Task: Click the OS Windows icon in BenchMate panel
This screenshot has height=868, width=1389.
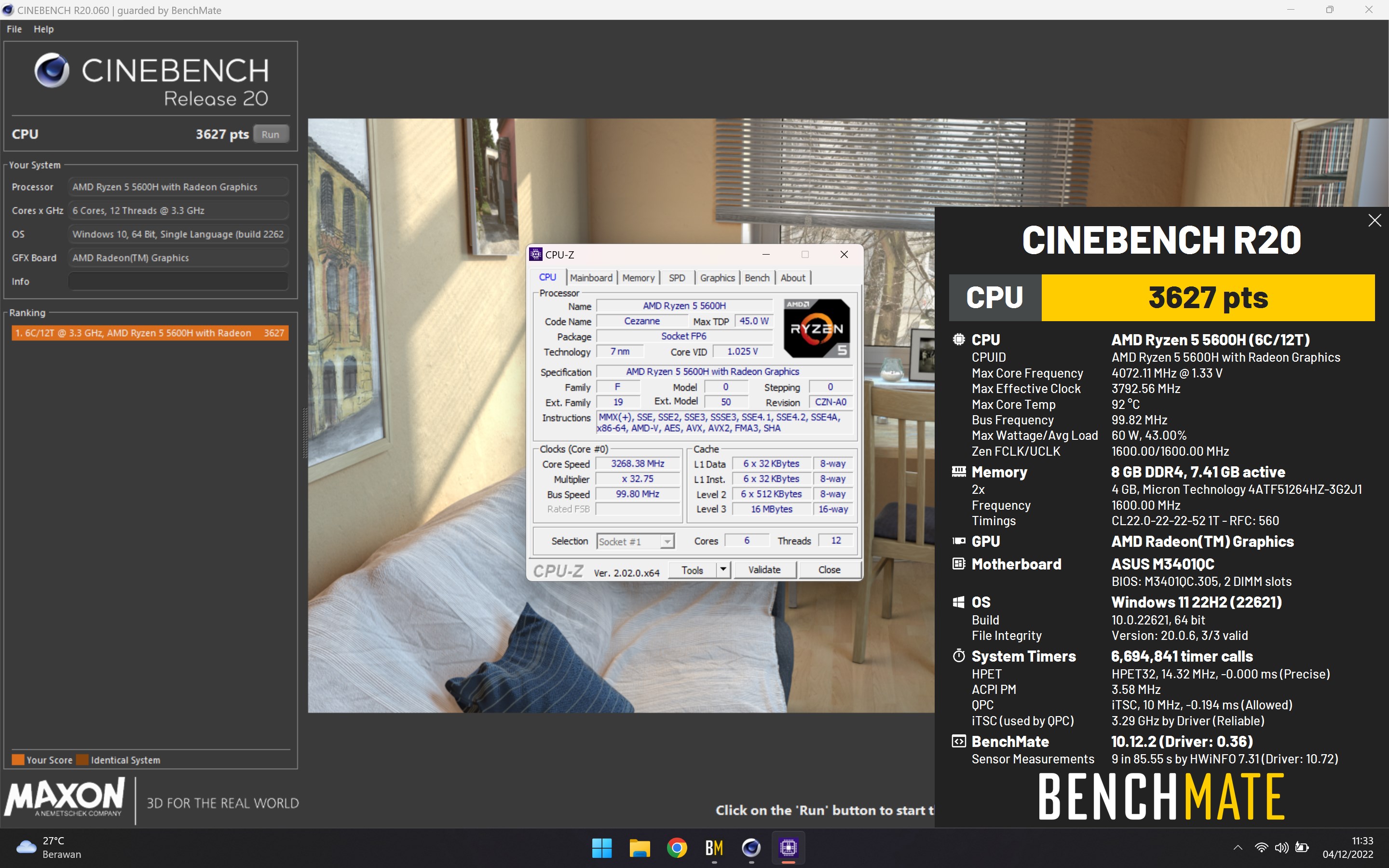Action: (x=958, y=602)
